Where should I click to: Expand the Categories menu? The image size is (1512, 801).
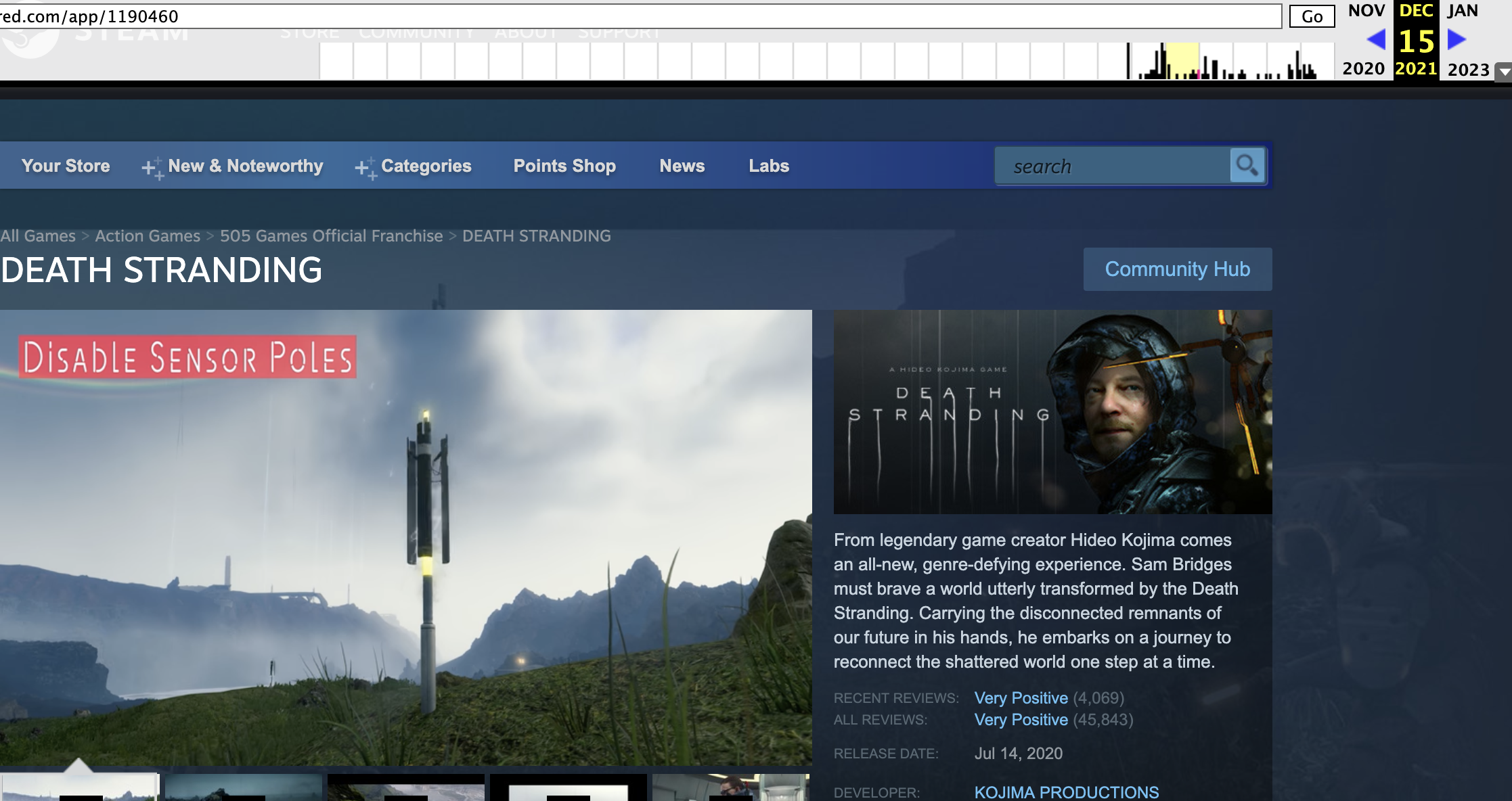[x=414, y=166]
